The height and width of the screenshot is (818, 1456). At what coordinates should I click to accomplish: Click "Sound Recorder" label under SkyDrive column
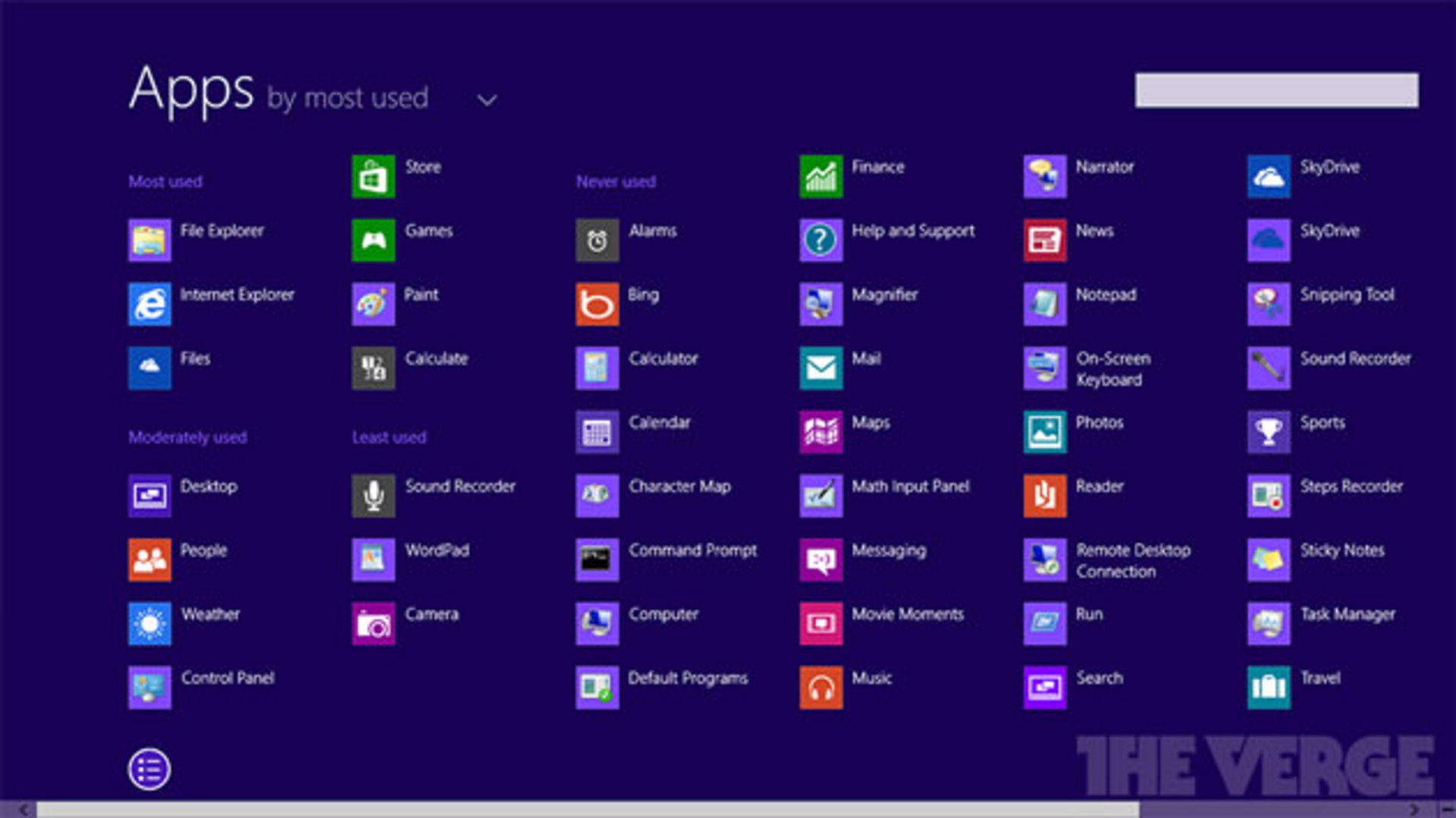[x=1356, y=359]
